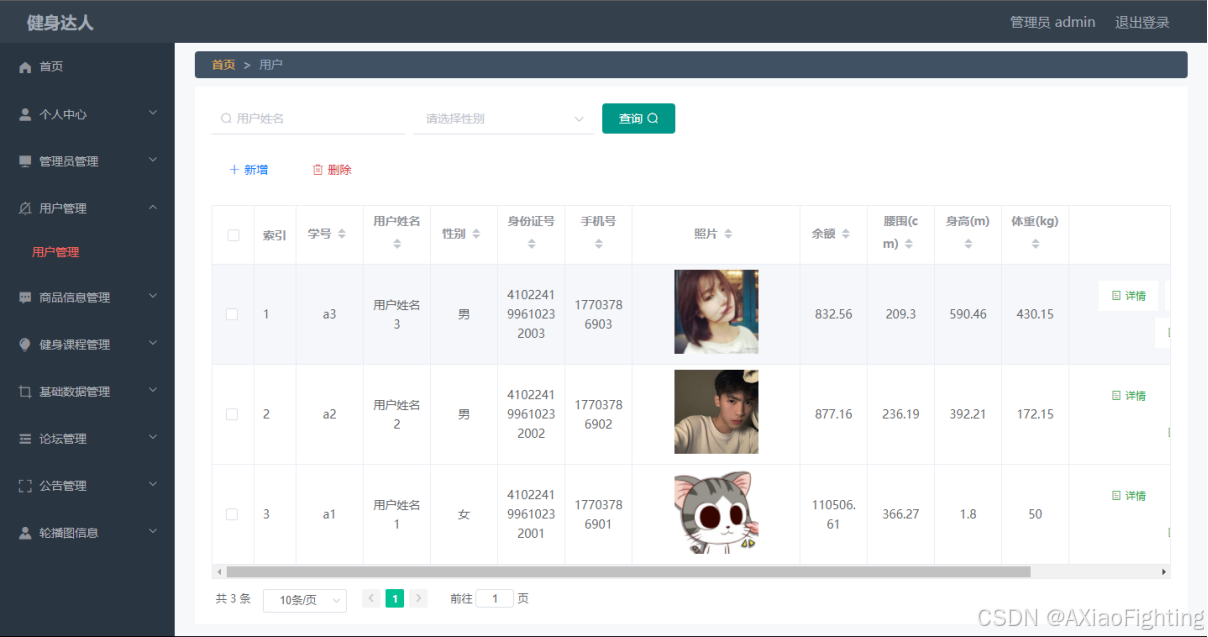Click the fullscreen-frame icon beside 公告管理
The height and width of the screenshot is (637, 1208).
coord(26,485)
